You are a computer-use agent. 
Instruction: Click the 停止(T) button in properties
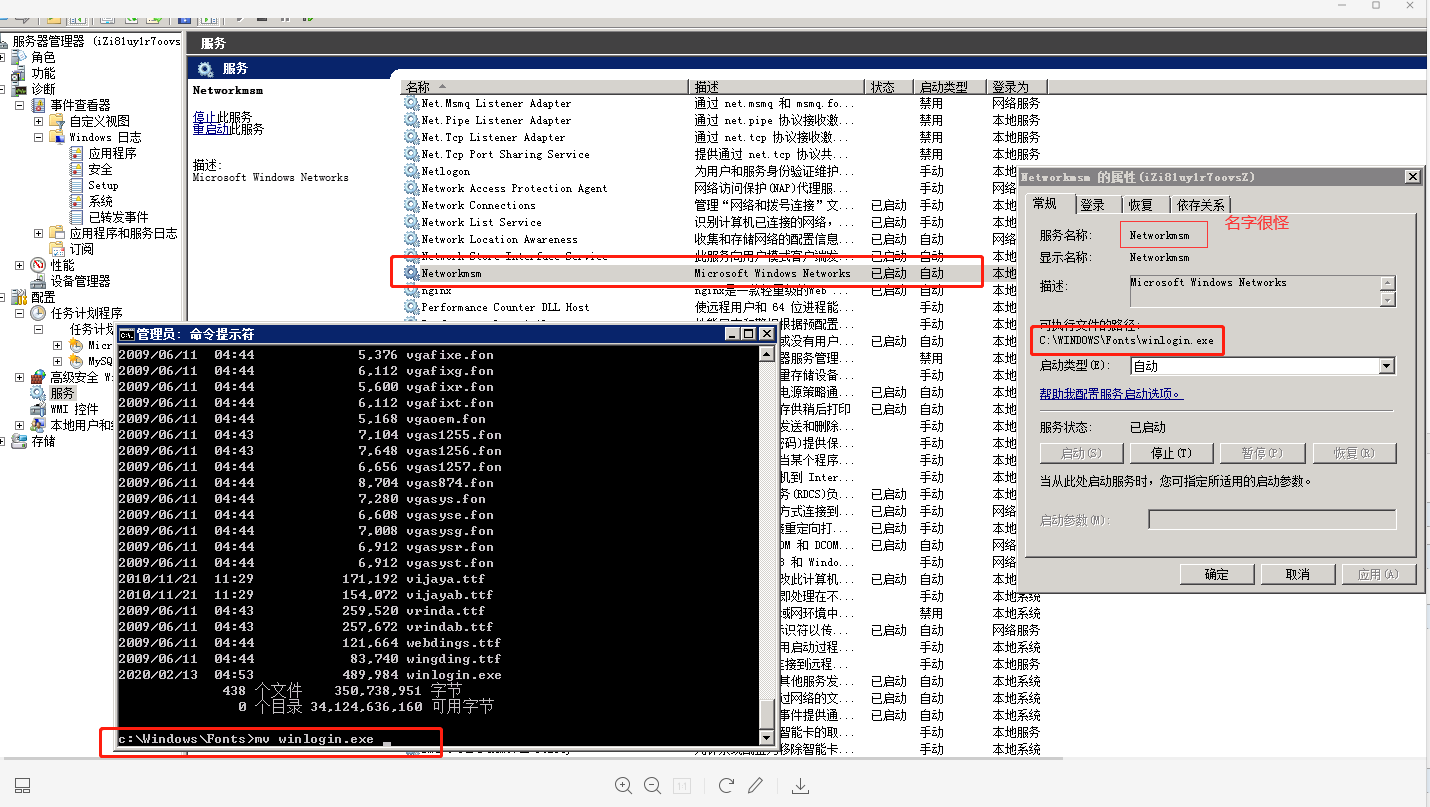click(1170, 453)
